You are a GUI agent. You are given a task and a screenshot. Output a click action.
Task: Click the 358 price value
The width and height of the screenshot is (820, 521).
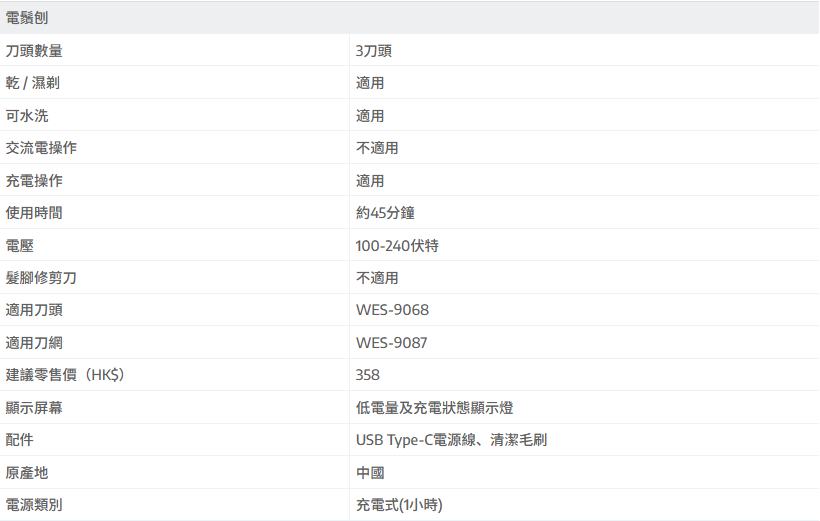click(368, 375)
